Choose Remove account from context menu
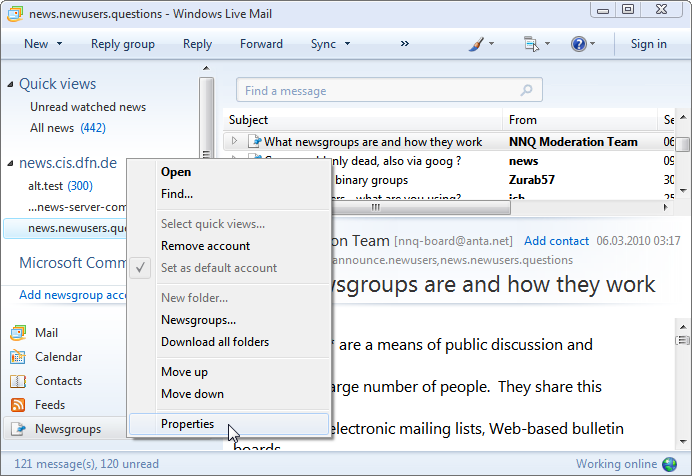 205,246
